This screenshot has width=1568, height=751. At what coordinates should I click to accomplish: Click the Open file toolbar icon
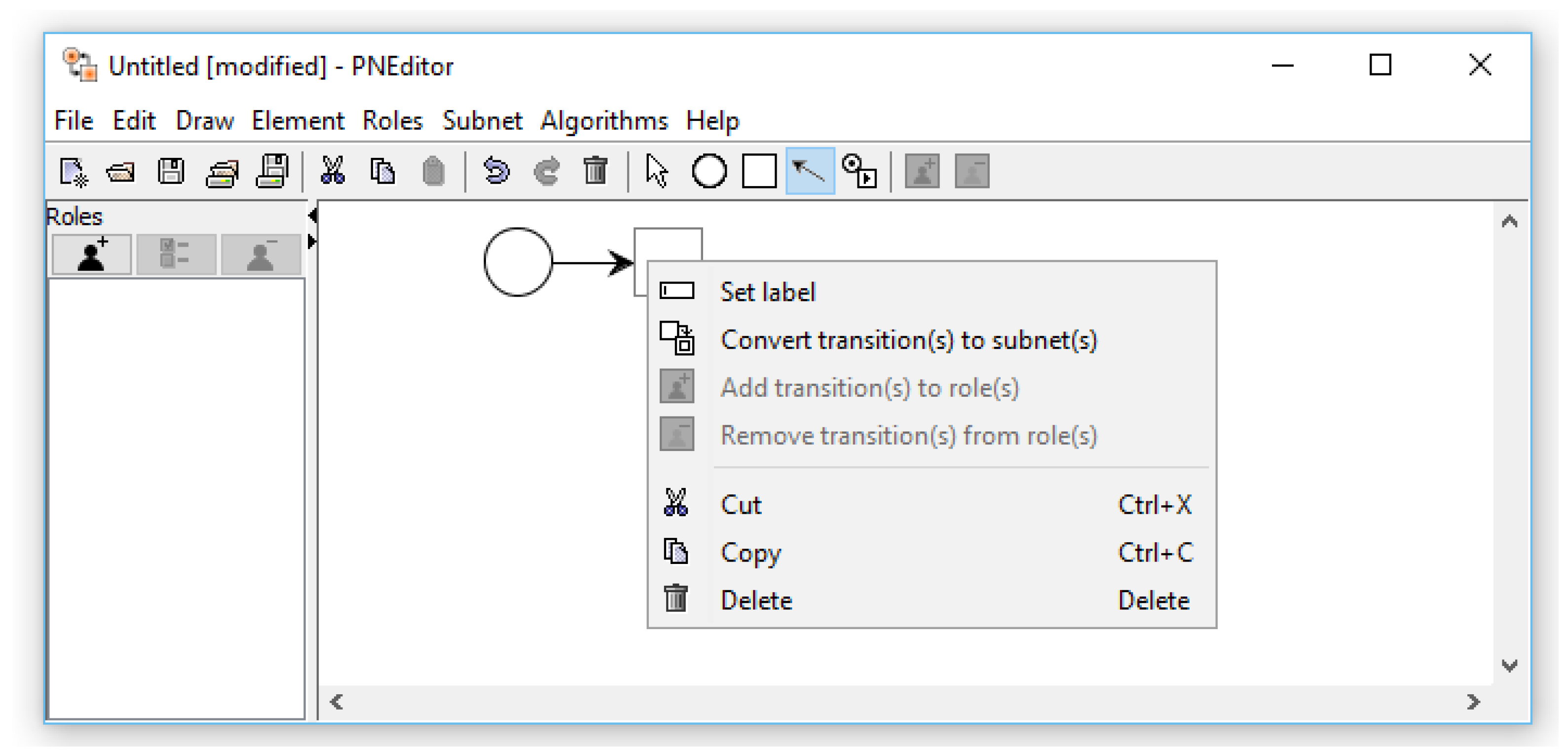pyautogui.click(x=120, y=171)
